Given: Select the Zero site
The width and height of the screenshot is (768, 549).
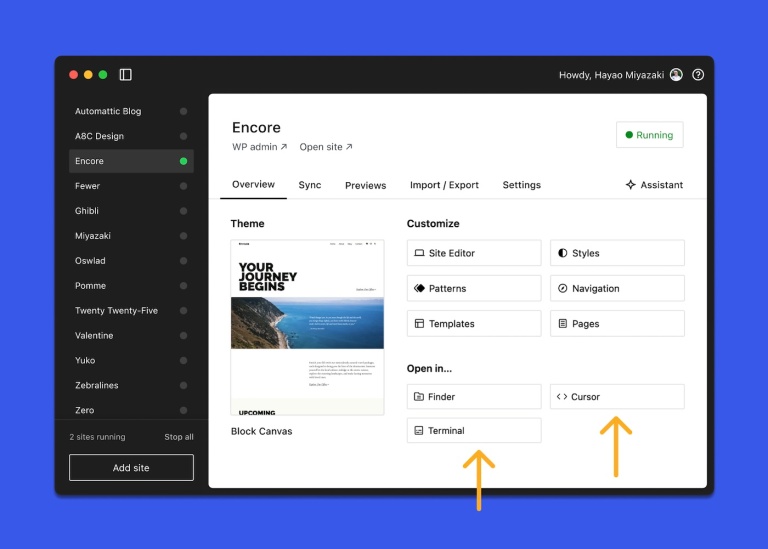Looking at the screenshot, I should tap(131, 410).
